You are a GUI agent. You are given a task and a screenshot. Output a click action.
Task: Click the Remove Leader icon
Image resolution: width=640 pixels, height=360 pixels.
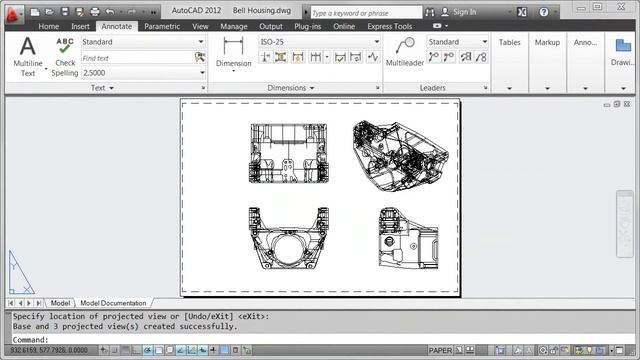coord(449,57)
